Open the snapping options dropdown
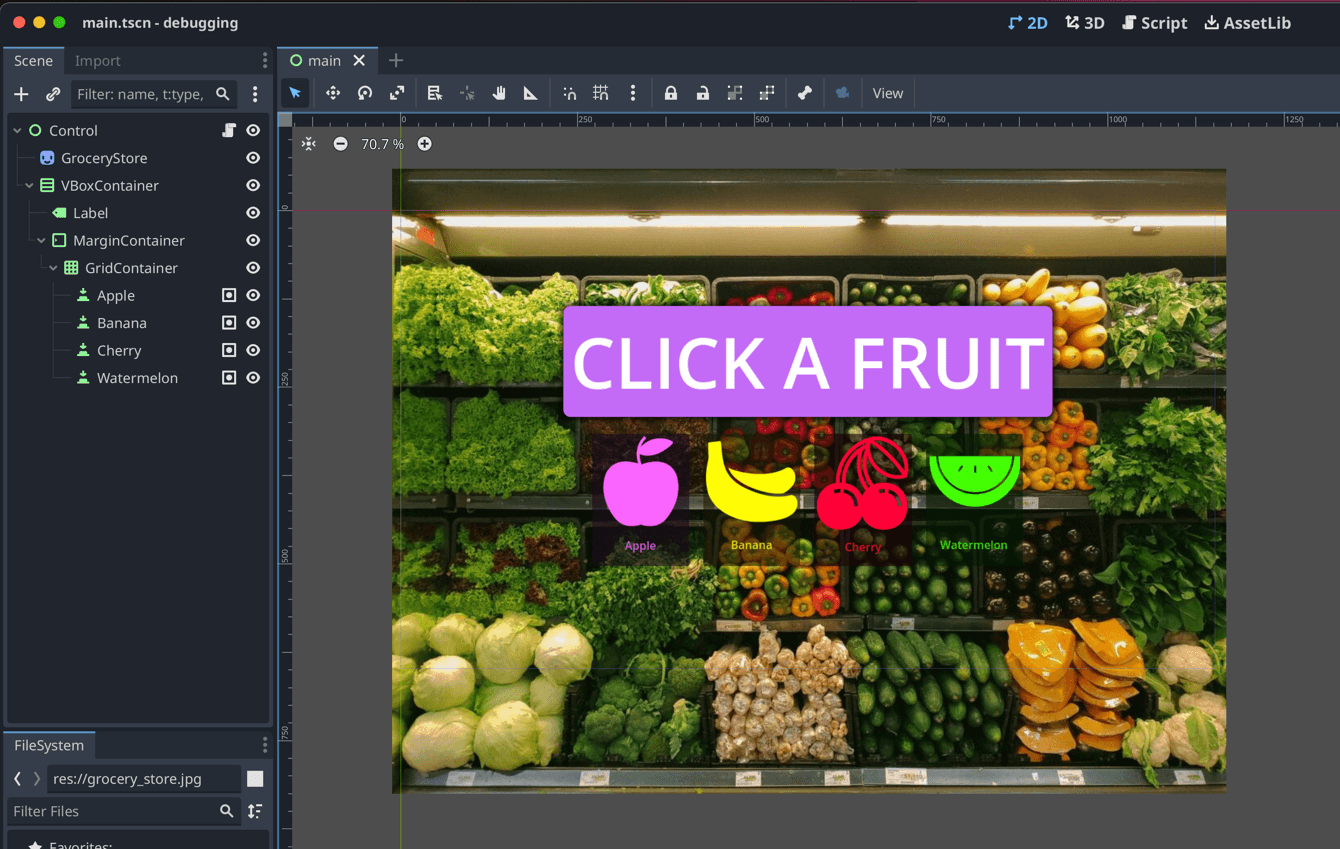Screen dimensions: 1340x849 point(633,92)
